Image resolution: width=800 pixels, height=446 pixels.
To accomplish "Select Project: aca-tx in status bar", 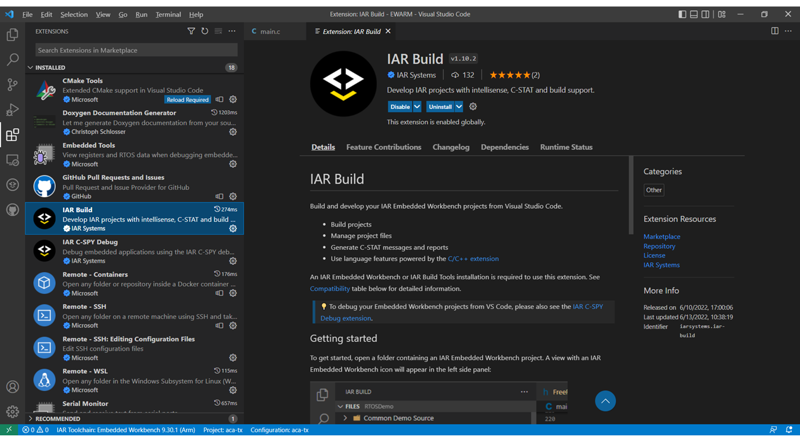I will (223, 430).
